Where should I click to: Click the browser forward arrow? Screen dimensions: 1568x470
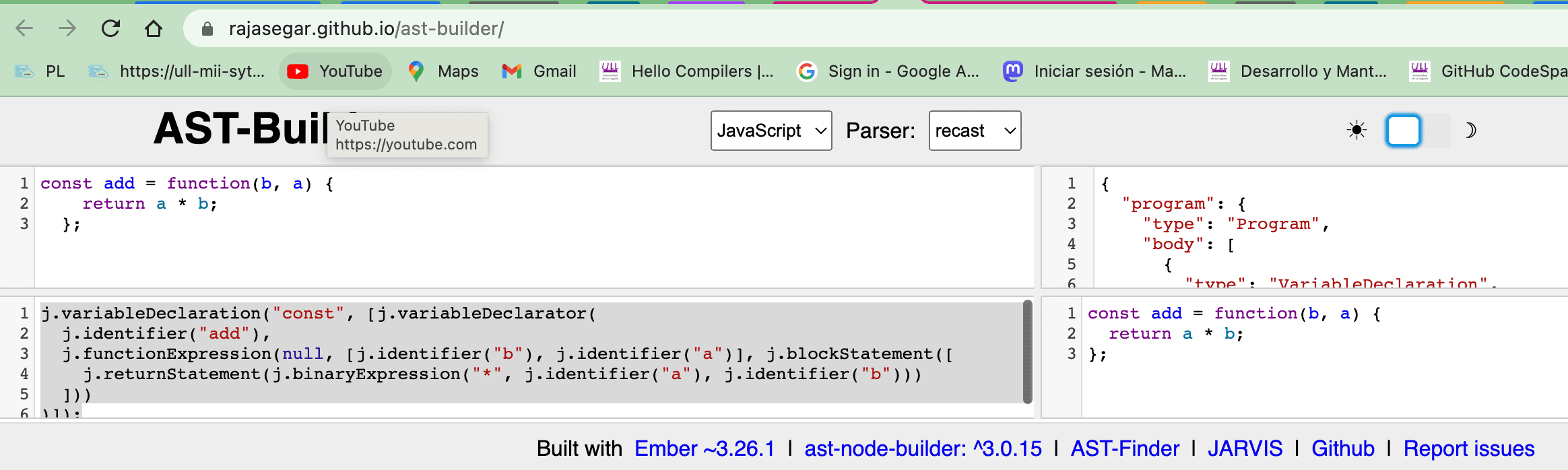[67, 28]
